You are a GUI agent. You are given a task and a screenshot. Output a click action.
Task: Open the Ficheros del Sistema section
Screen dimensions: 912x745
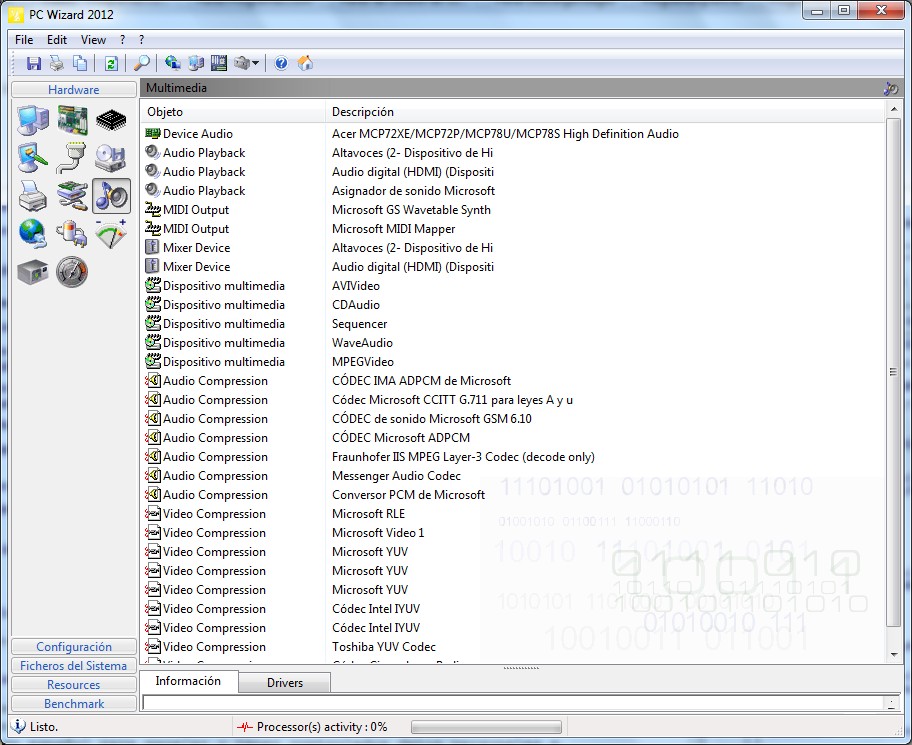pos(74,666)
